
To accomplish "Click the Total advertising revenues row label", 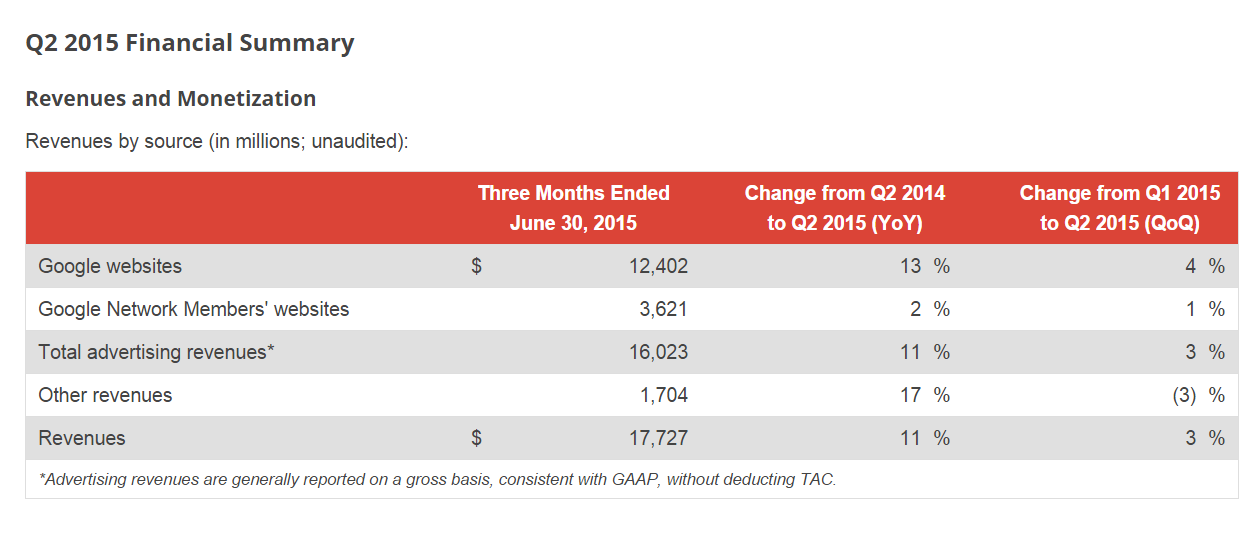I will tap(156, 352).
